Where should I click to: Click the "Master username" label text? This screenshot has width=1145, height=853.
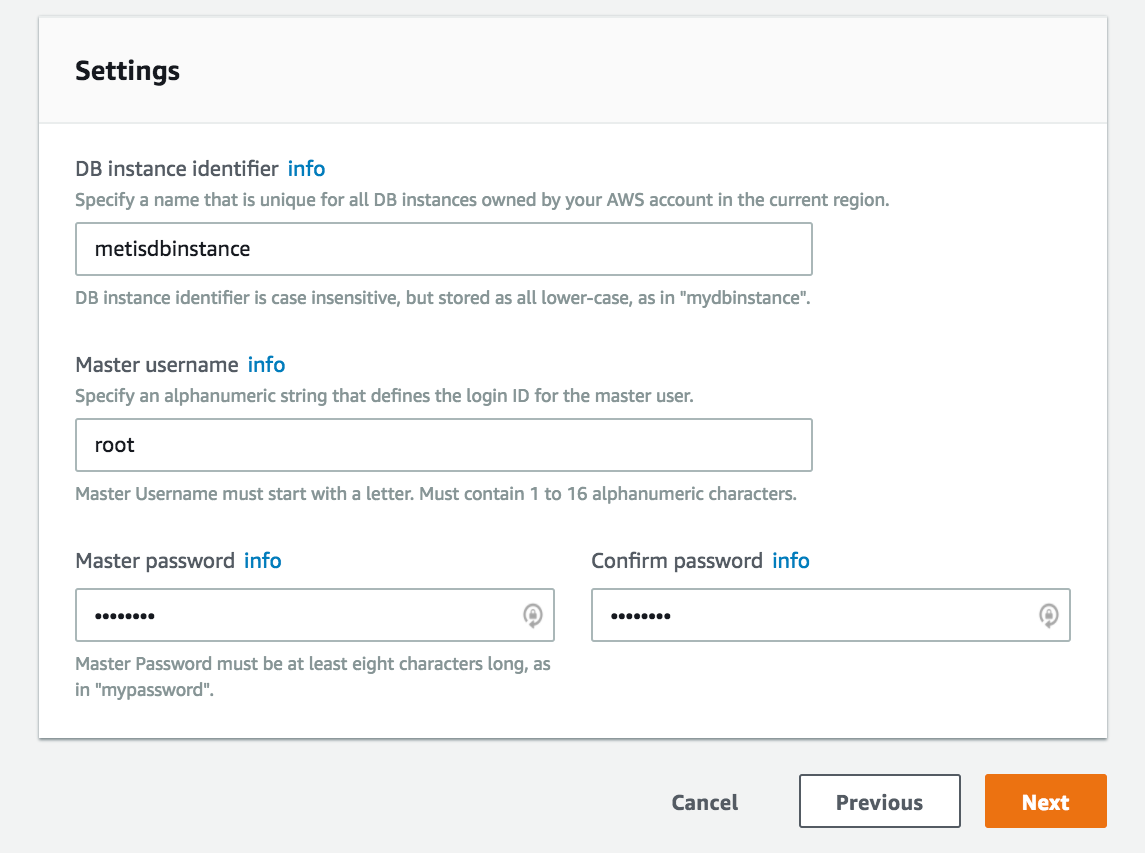click(x=157, y=365)
